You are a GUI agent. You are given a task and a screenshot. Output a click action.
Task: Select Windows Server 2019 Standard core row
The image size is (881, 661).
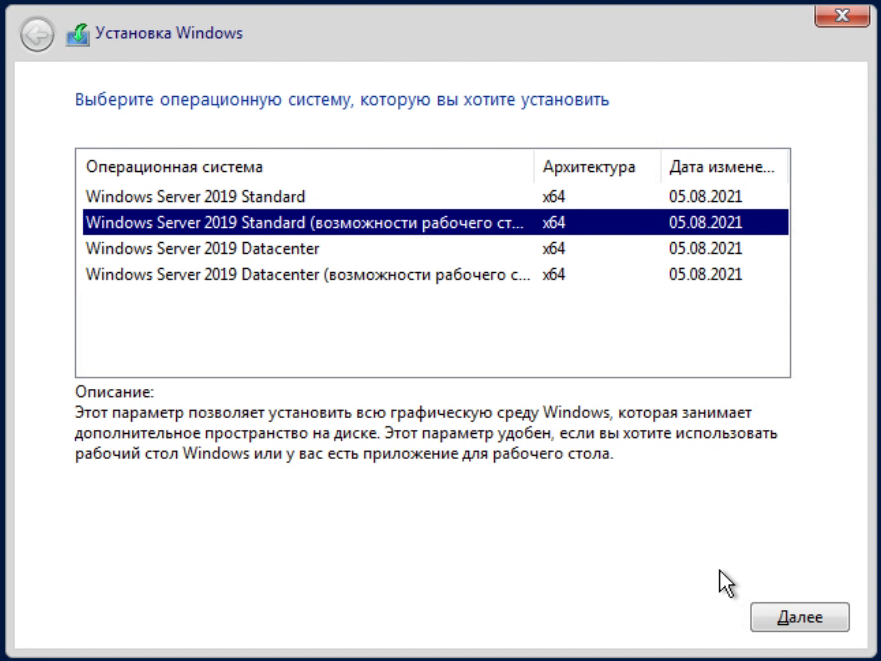(435, 197)
